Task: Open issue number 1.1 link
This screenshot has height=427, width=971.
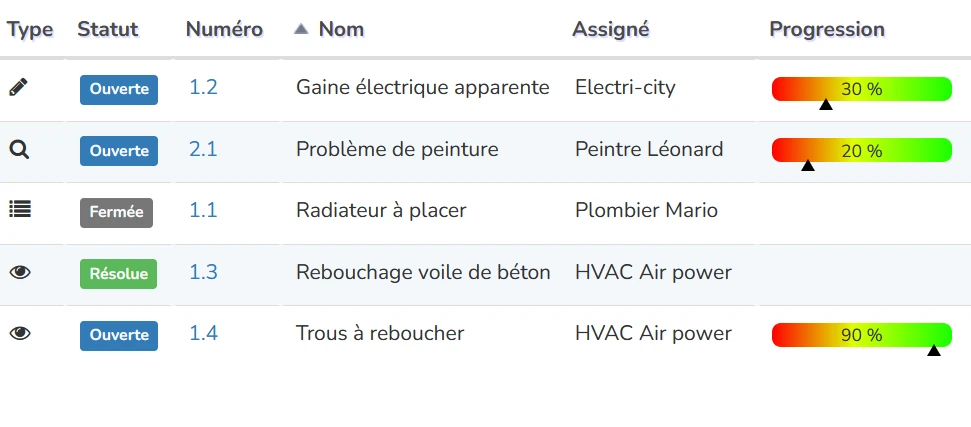Action: coord(203,211)
